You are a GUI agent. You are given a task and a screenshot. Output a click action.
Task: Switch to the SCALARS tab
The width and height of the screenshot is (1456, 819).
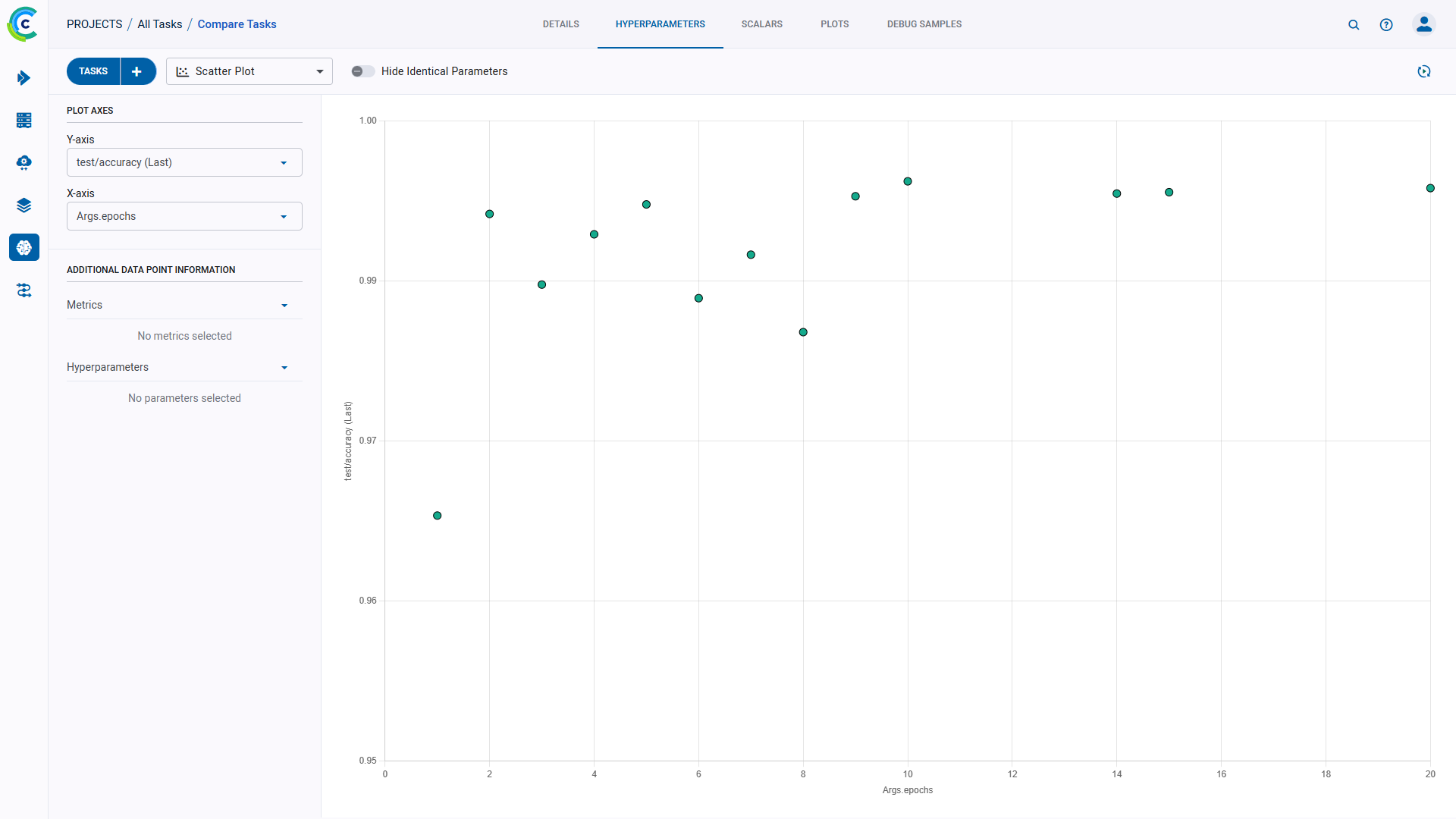pos(761,24)
